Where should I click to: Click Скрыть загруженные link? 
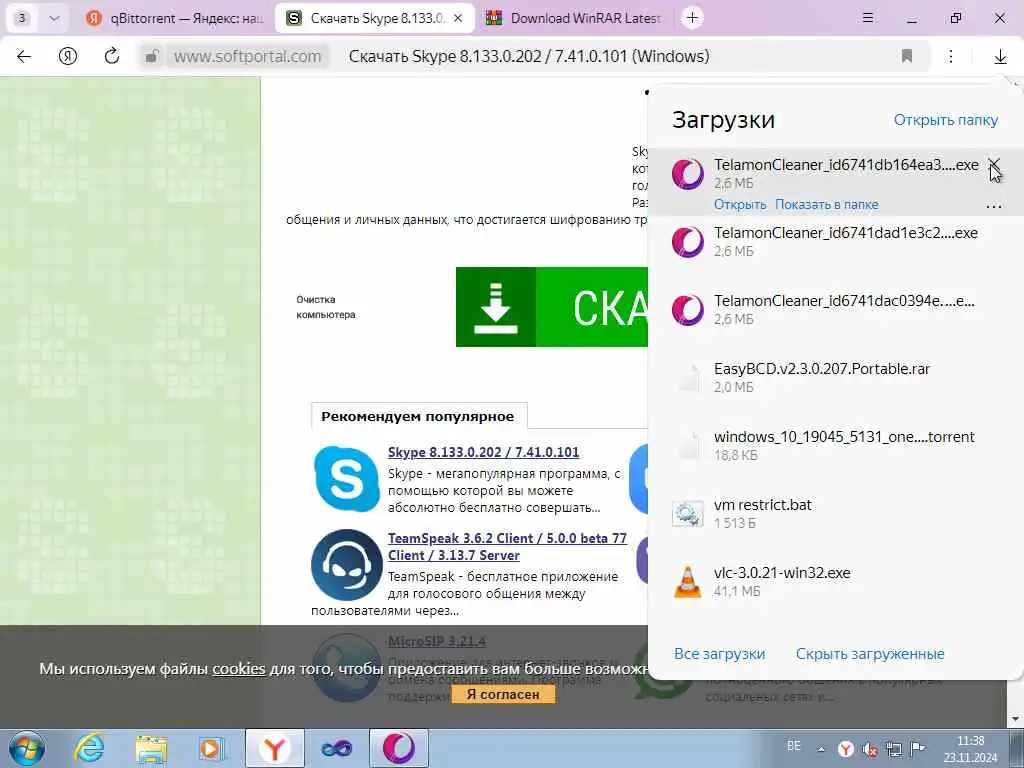(870, 654)
